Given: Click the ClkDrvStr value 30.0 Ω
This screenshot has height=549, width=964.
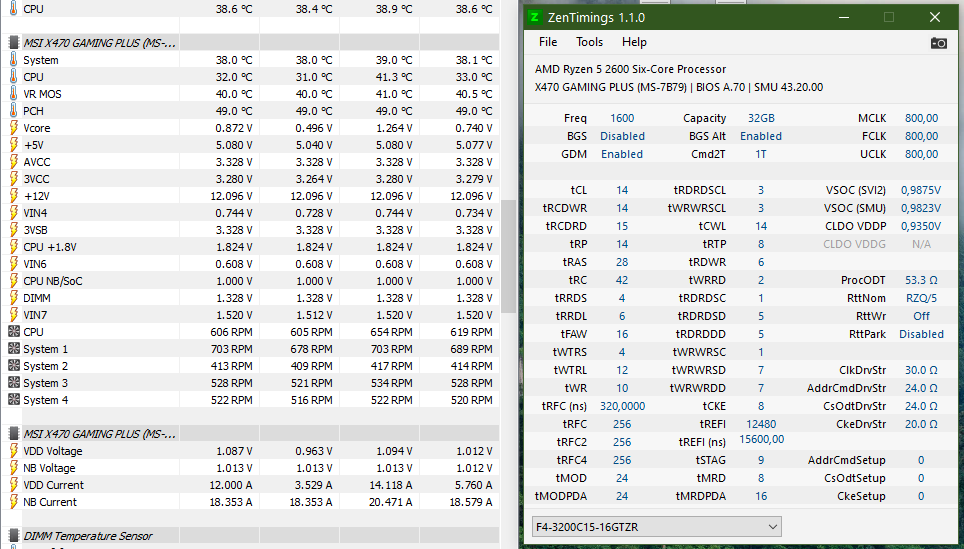Looking at the screenshot, I should [x=921, y=370].
